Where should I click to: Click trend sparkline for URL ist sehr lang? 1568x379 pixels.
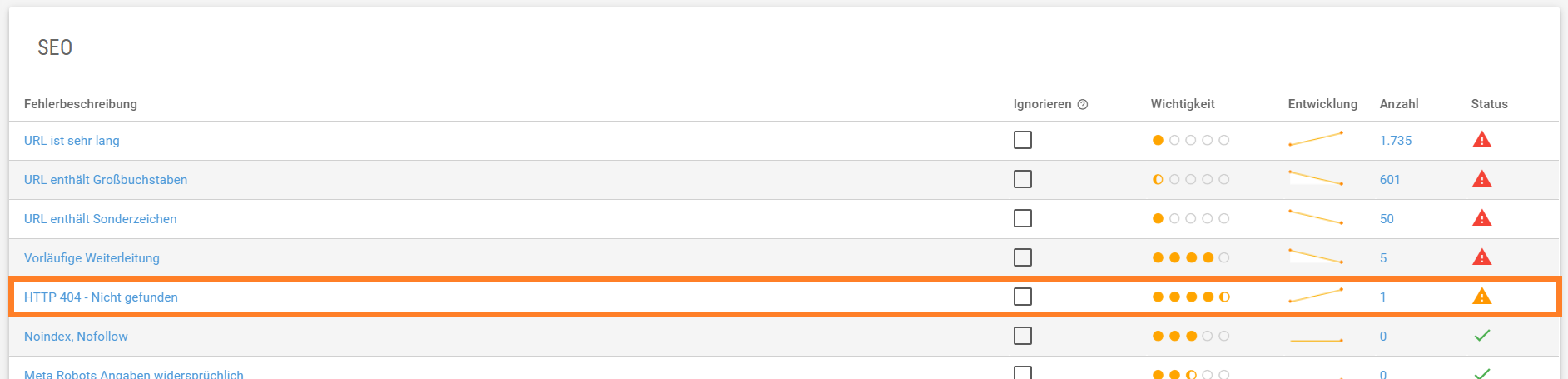point(1316,138)
